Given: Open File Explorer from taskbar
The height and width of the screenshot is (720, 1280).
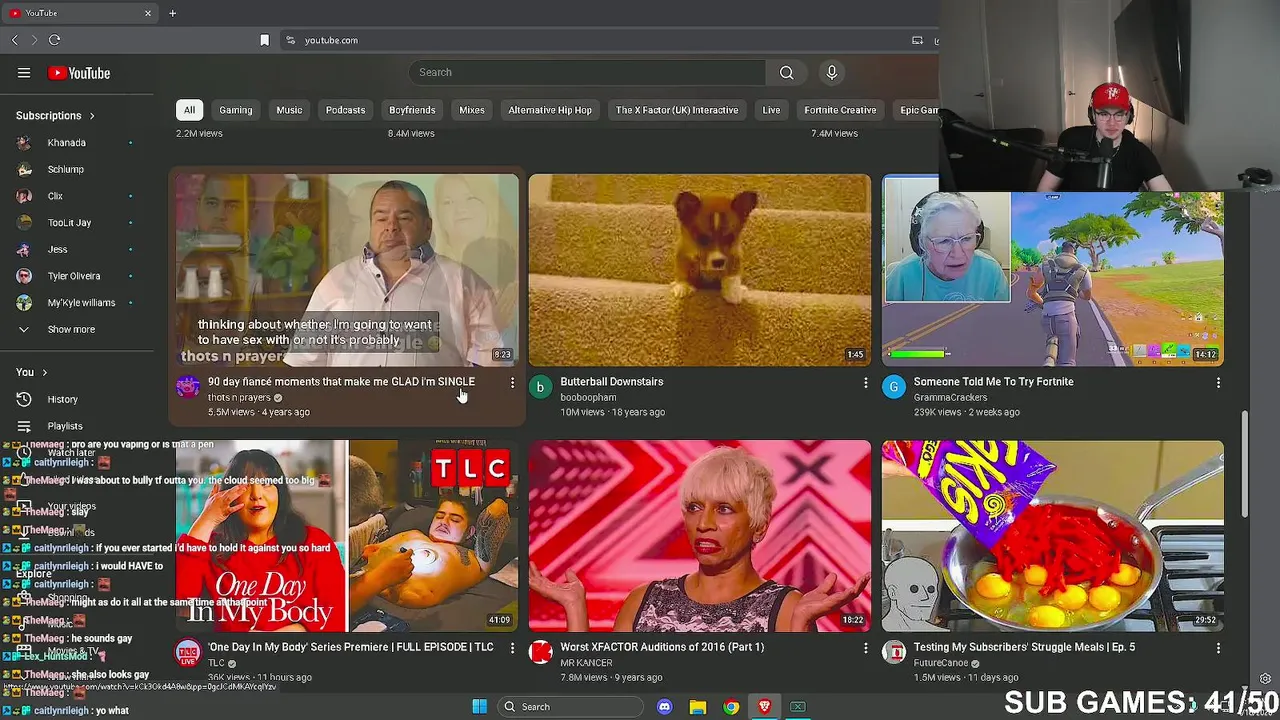Looking at the screenshot, I should point(698,707).
